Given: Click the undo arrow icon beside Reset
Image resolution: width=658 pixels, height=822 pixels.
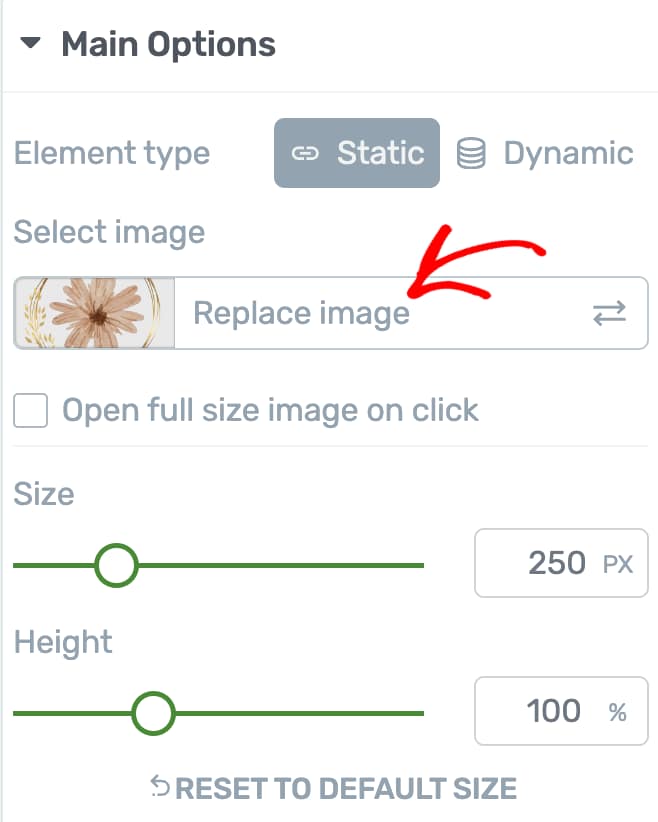Looking at the screenshot, I should pos(160,787).
